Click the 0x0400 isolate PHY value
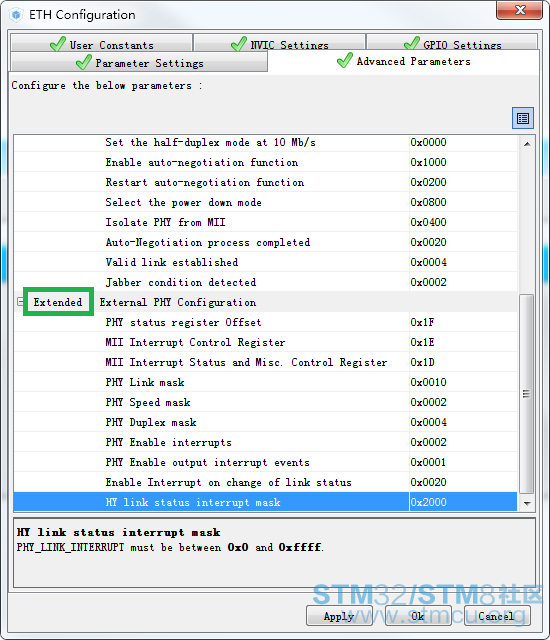 [463, 222]
